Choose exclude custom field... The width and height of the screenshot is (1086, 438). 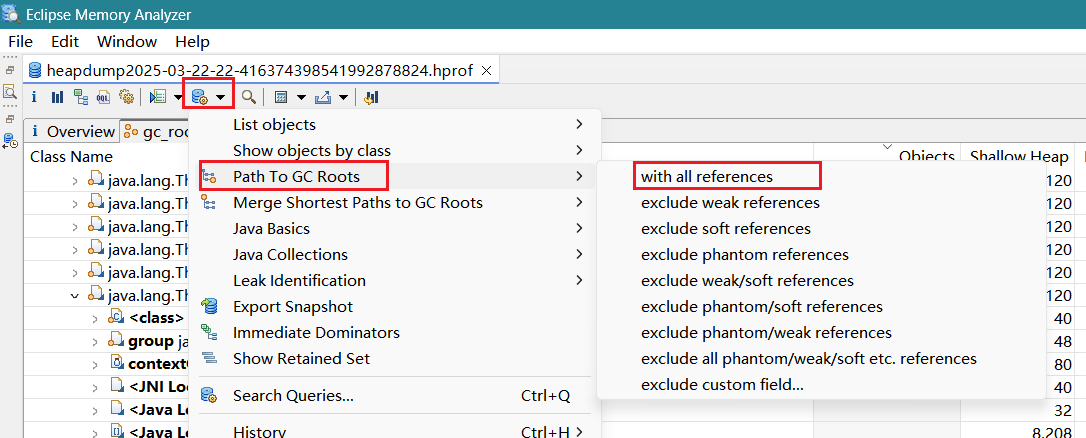[821, 385]
